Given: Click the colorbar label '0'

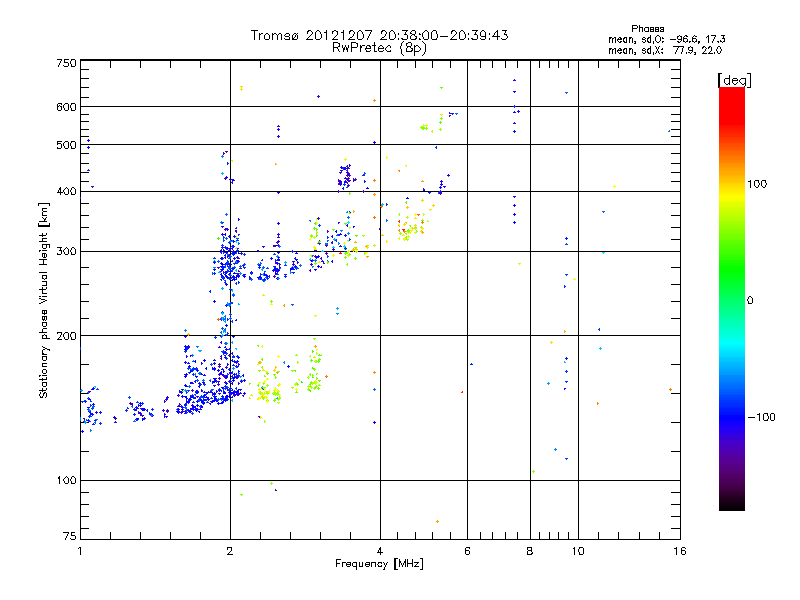Looking at the screenshot, I should [x=750, y=301].
